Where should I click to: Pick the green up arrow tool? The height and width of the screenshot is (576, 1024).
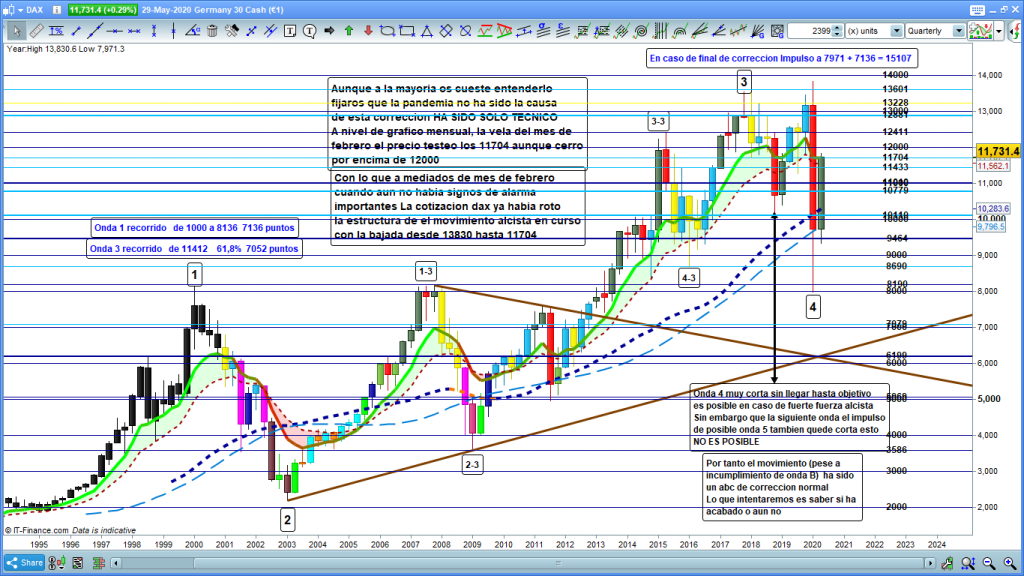point(348,31)
